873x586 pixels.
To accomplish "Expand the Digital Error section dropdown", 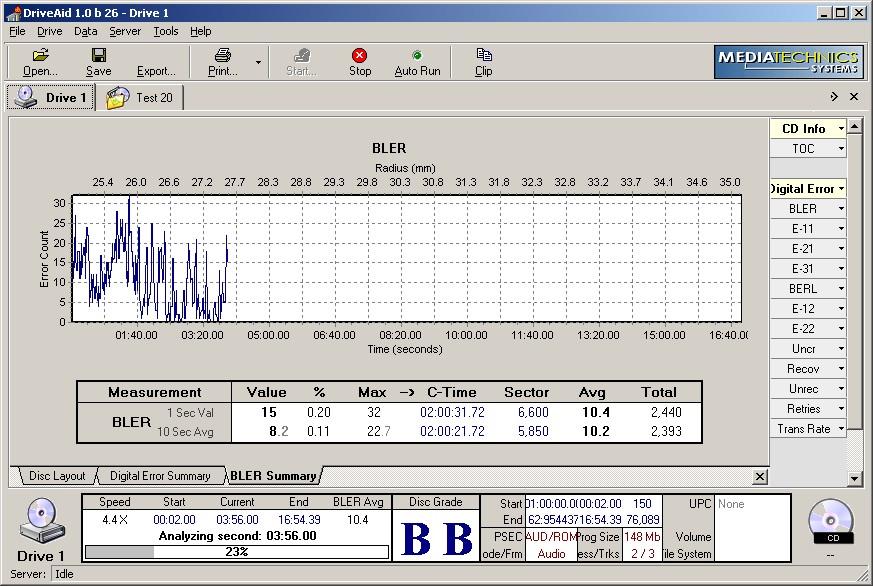I will pyautogui.click(x=841, y=188).
